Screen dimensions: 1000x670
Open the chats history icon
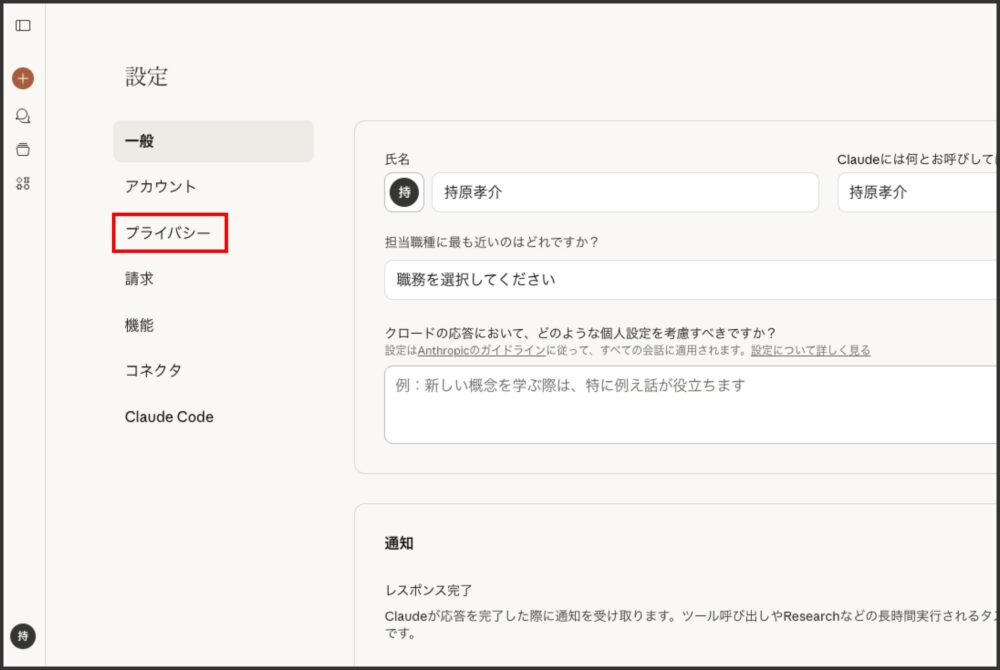(23, 116)
